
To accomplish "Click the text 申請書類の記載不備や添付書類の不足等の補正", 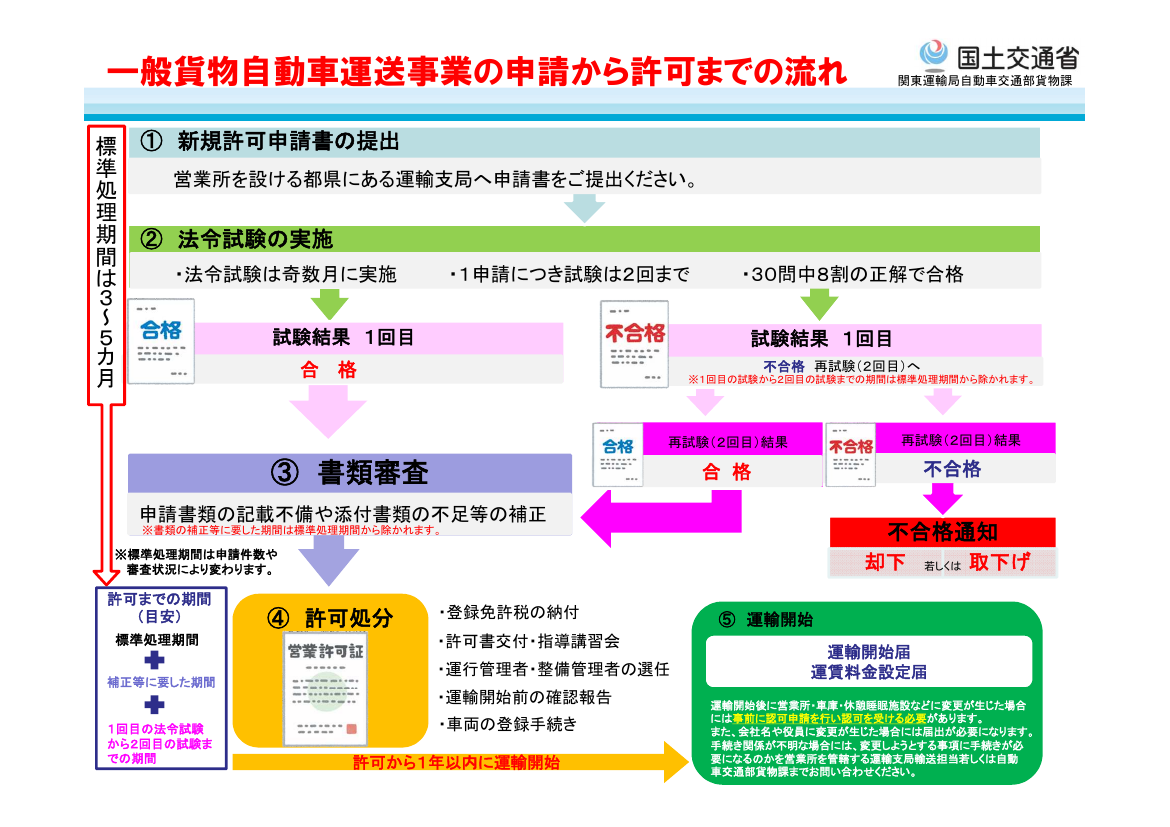I will tap(343, 514).
